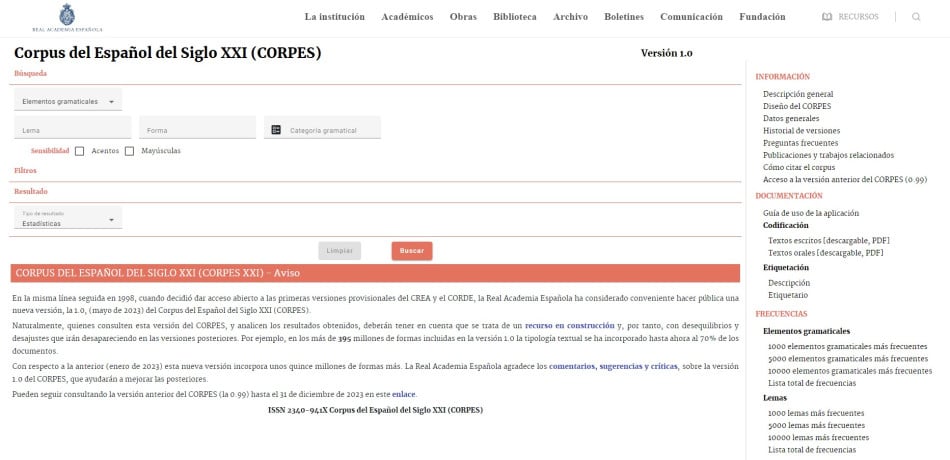Click the RECURSOS book icon

pos(826,17)
